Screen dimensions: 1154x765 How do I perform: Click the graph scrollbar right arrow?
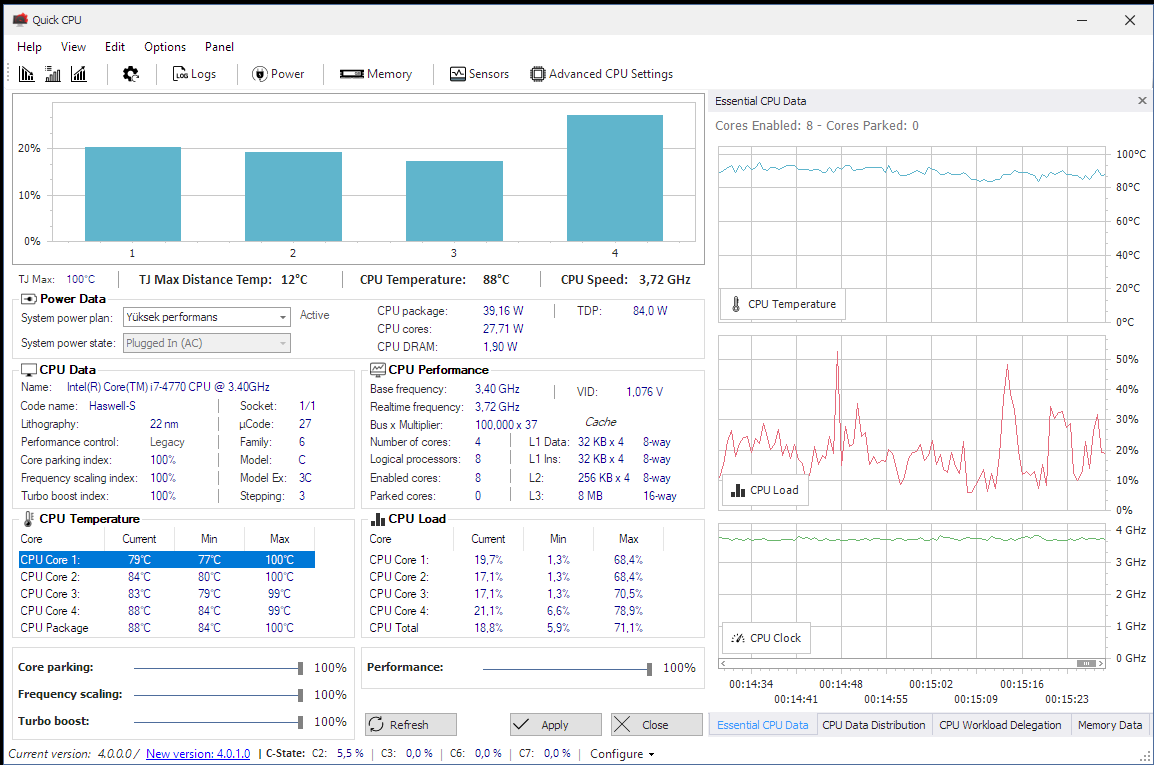pos(1101,663)
